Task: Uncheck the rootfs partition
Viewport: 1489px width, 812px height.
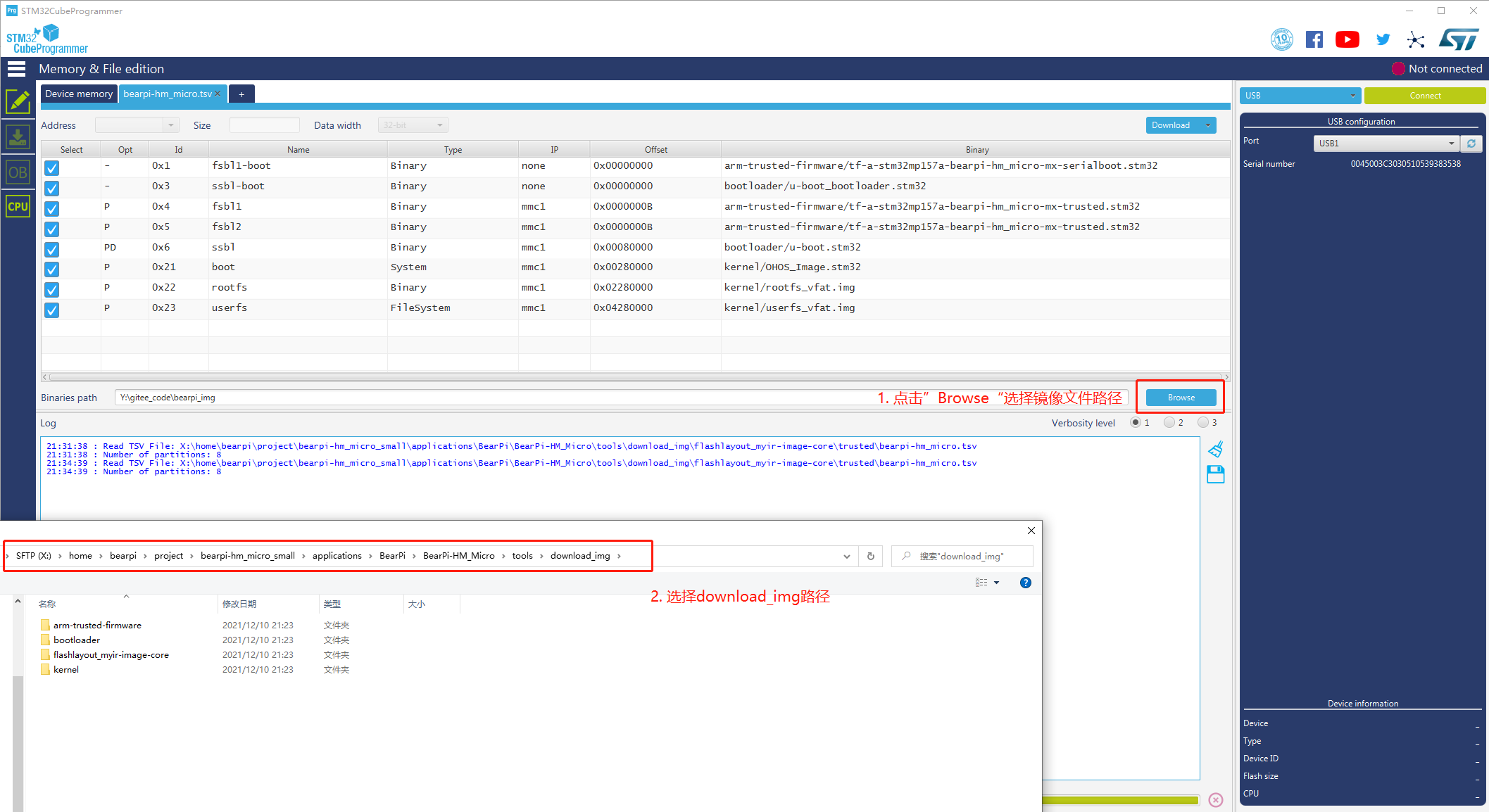Action: point(51,289)
